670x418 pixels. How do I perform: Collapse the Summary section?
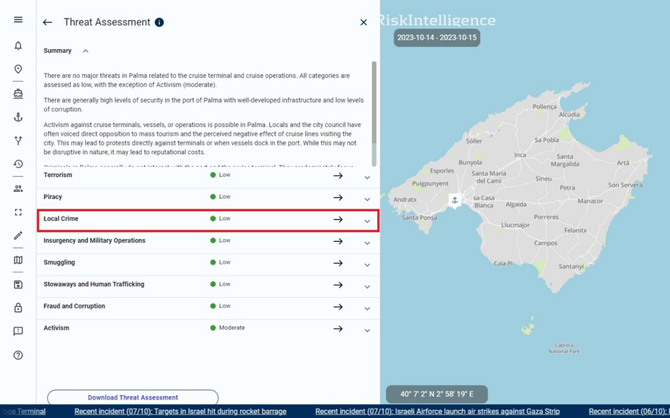86,51
